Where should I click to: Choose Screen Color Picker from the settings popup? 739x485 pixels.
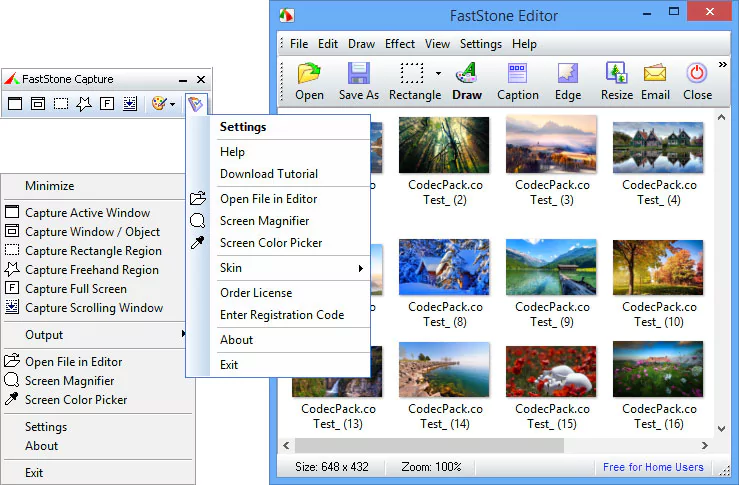pyautogui.click(x=271, y=243)
